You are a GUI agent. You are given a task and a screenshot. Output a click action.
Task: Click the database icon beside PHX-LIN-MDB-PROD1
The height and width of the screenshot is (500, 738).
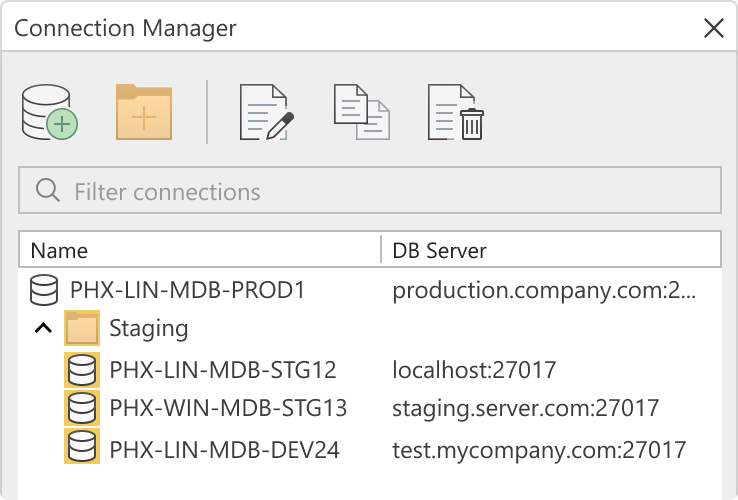tap(44, 291)
